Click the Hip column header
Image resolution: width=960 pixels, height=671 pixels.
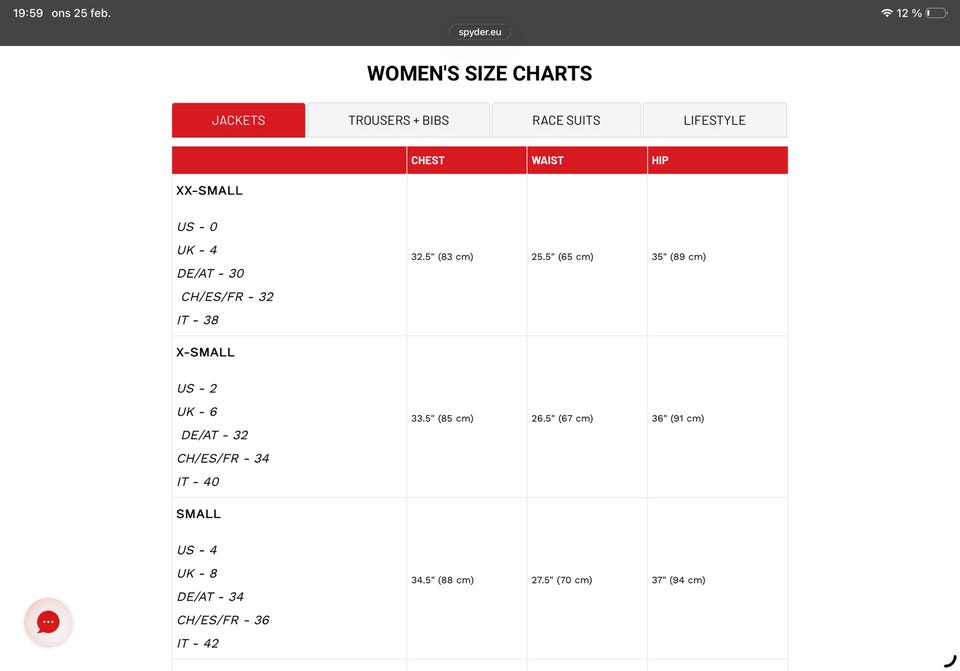point(660,160)
